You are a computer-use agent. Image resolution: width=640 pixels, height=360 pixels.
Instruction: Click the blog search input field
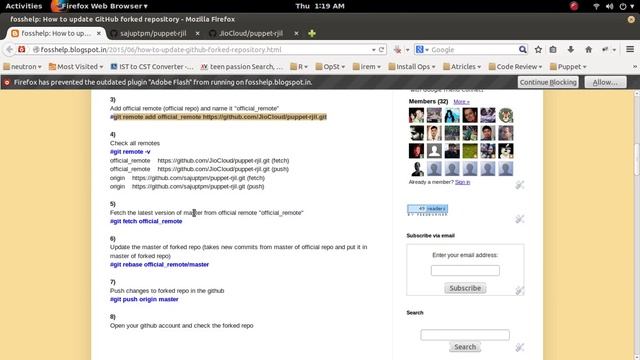(x=465, y=335)
